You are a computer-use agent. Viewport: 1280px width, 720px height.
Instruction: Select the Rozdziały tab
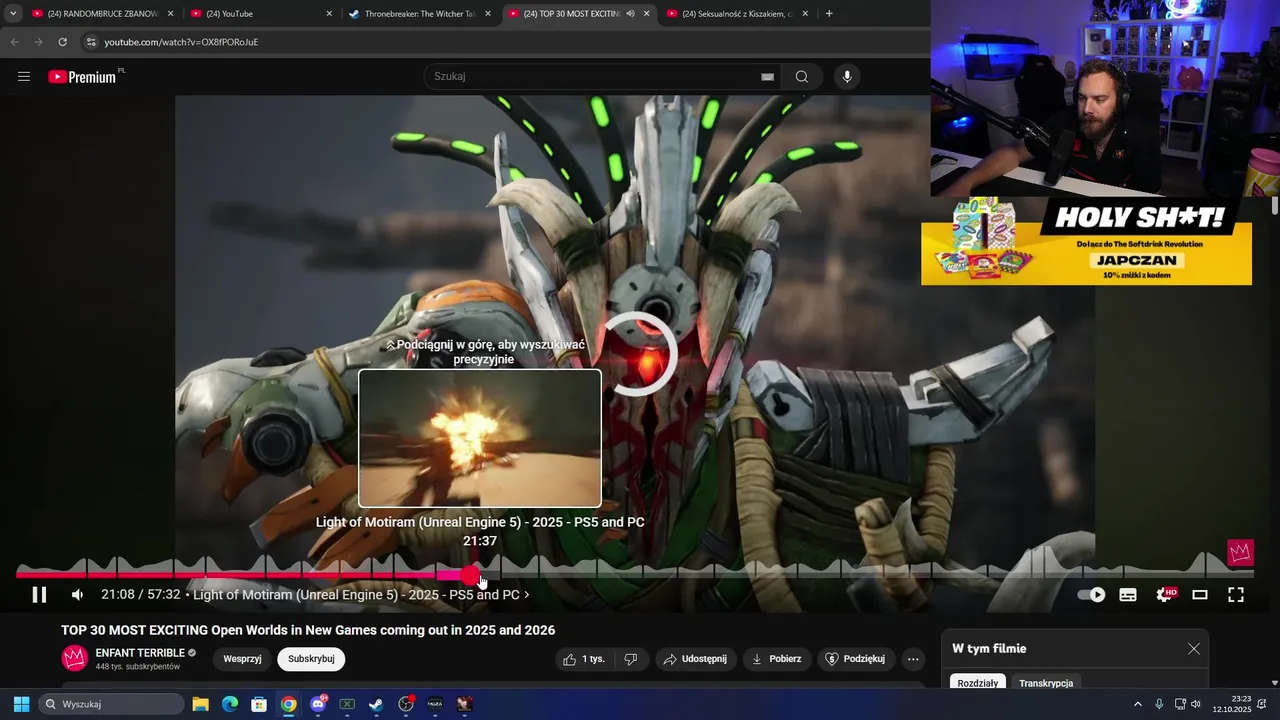click(x=977, y=683)
